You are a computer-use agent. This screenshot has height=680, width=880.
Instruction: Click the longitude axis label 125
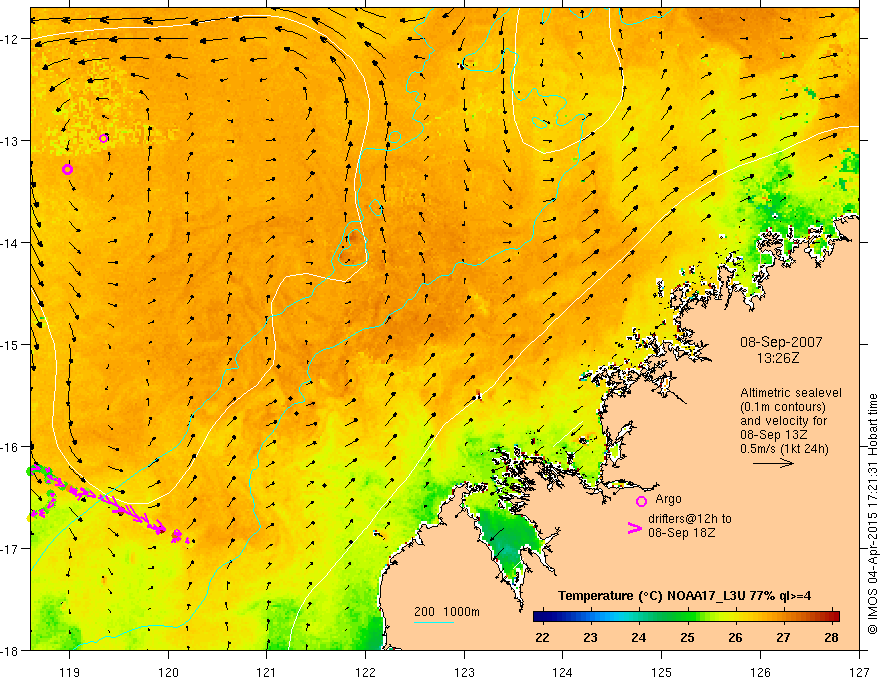tap(662, 672)
